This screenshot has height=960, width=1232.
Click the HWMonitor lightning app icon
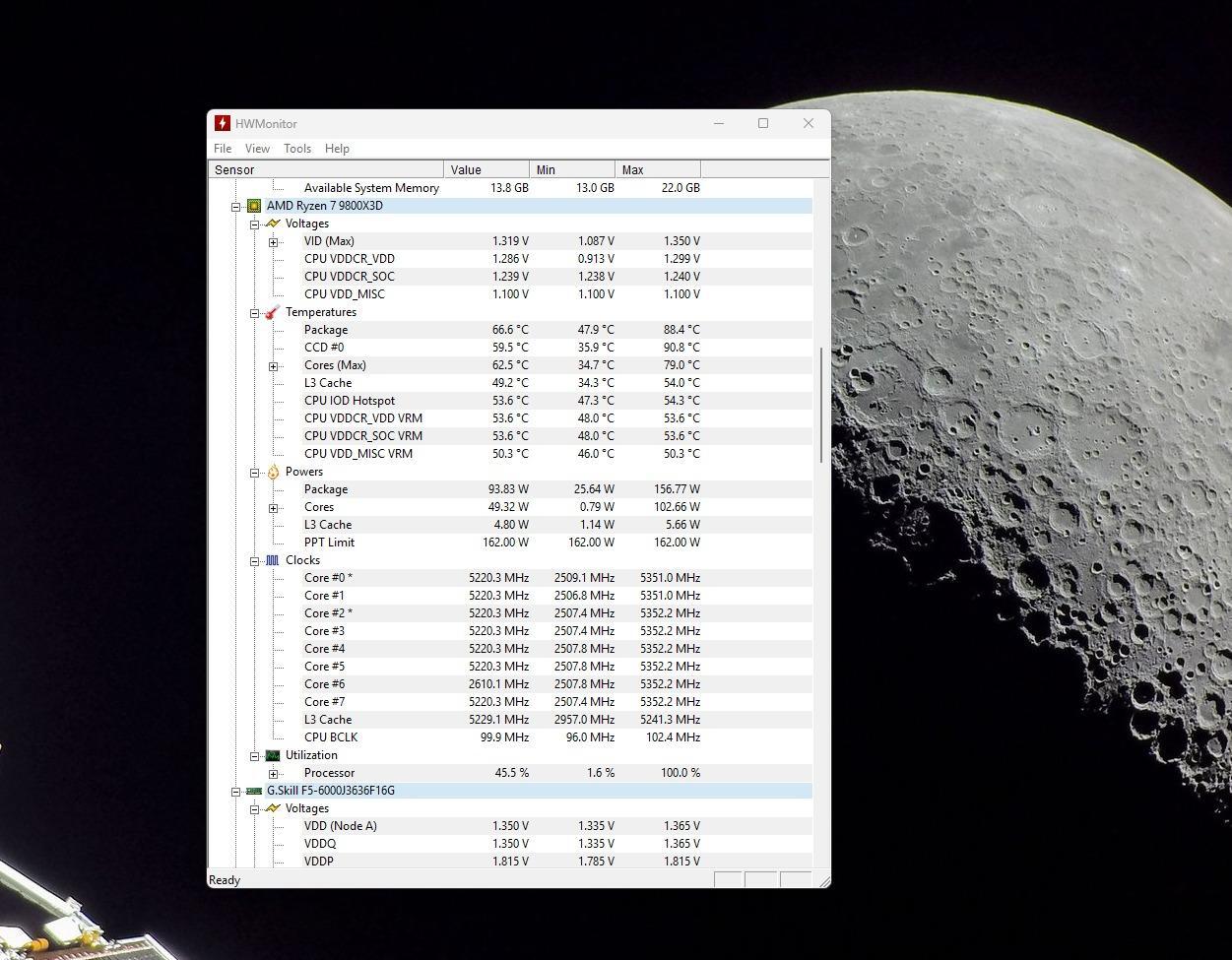(x=223, y=123)
